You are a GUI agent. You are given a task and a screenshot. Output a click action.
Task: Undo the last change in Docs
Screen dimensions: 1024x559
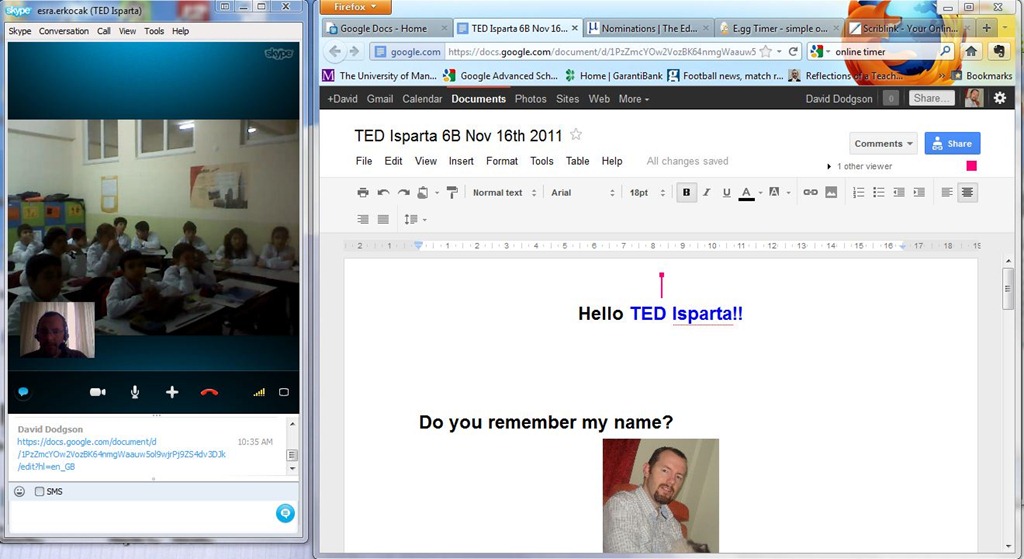(x=383, y=192)
